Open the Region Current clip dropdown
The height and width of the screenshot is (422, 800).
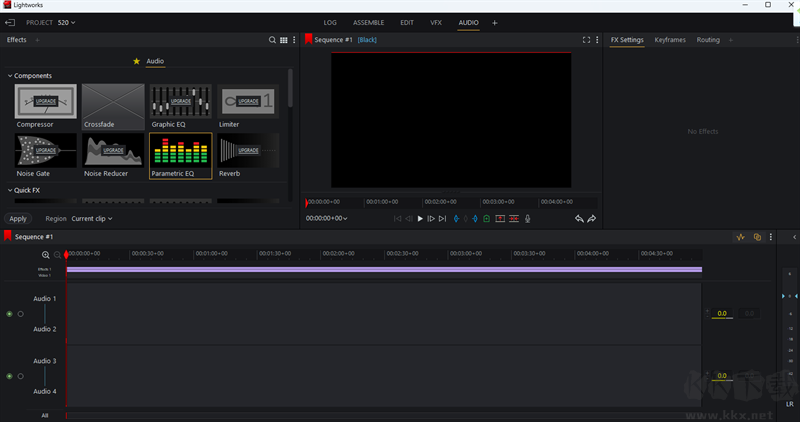pyautogui.click(x=92, y=218)
